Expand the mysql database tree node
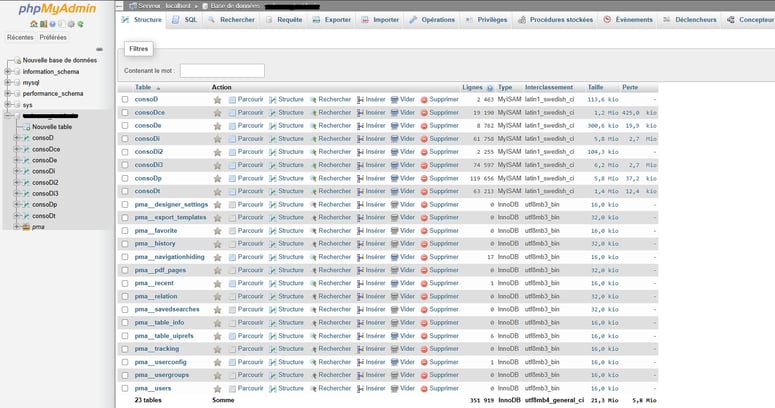 [7, 83]
